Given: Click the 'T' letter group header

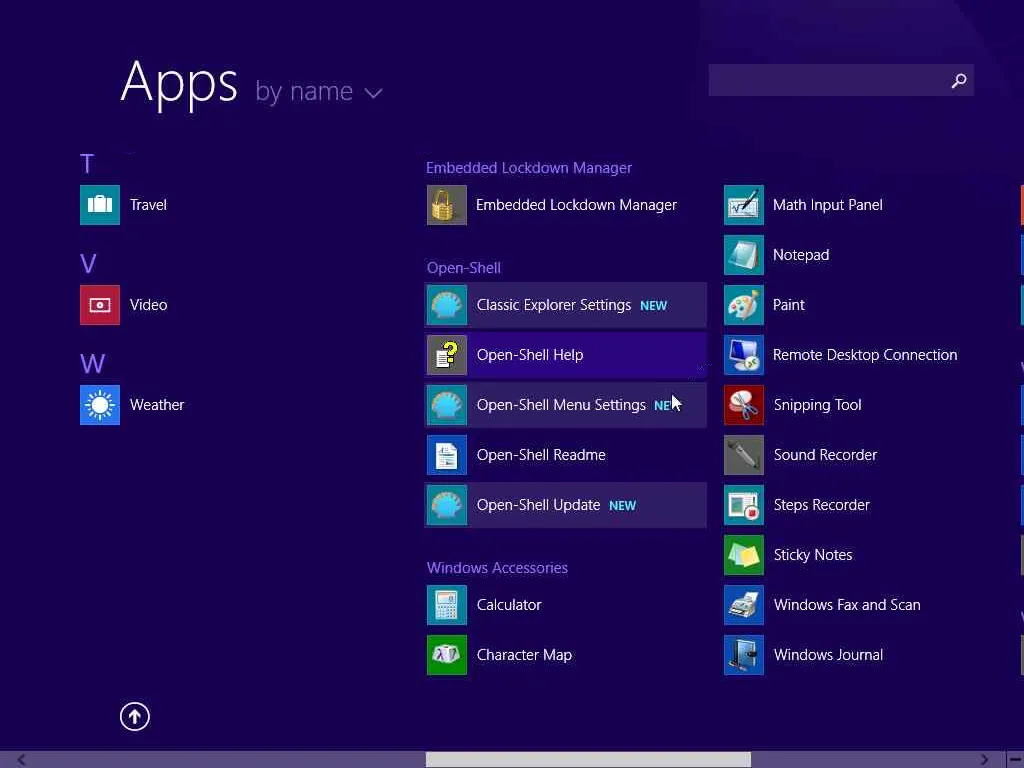Looking at the screenshot, I should (87, 164).
